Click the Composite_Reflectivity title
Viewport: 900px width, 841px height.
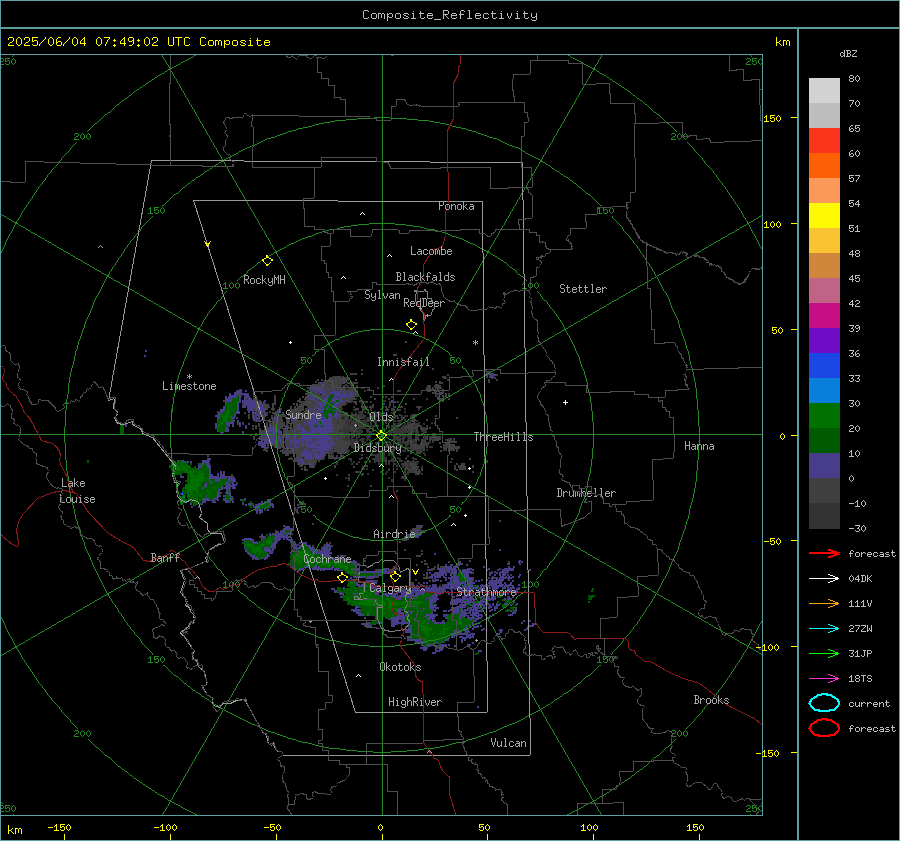[x=450, y=15]
